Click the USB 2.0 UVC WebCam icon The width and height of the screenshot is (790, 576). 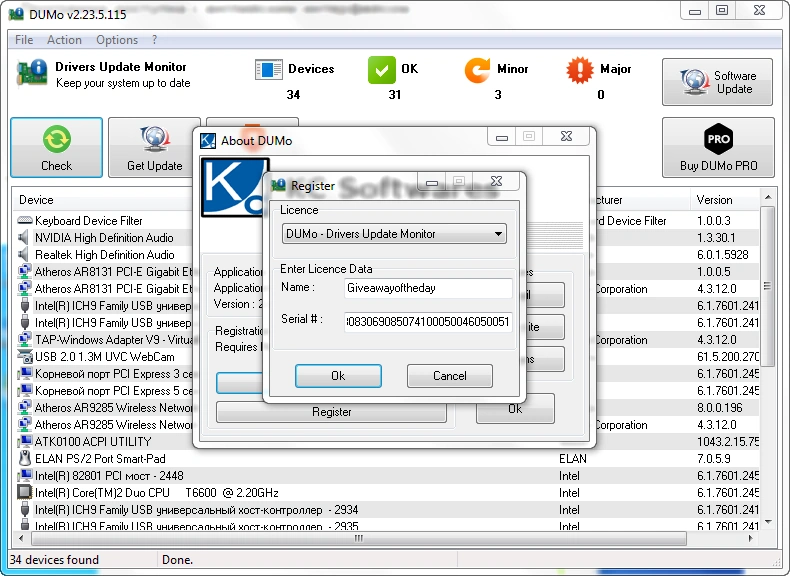(25, 356)
